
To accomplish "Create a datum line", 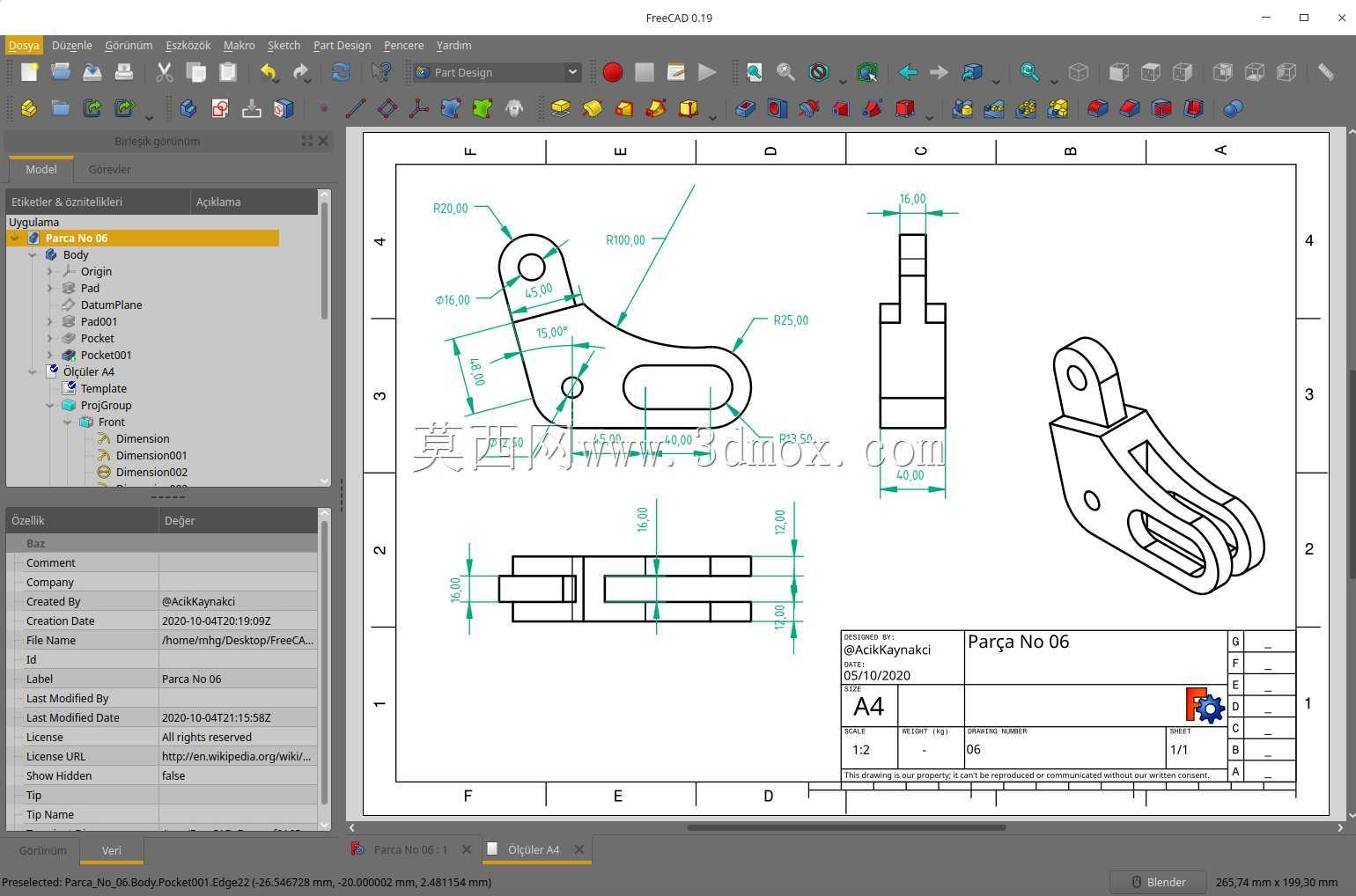I will point(356,108).
